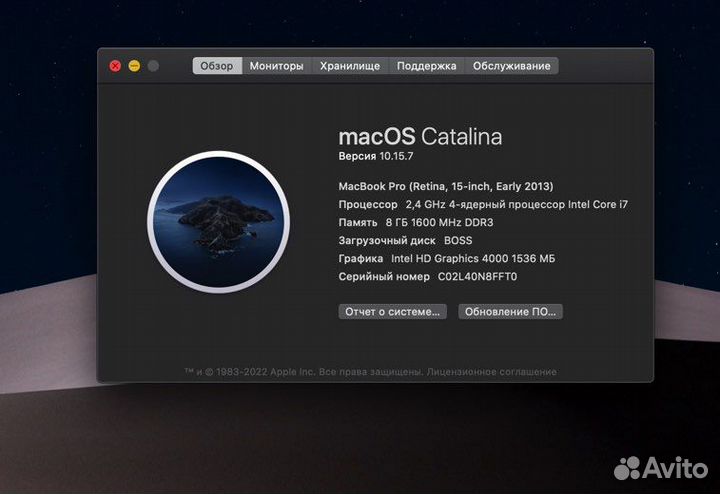Open the Лицензионное соглашение link

coord(492,372)
